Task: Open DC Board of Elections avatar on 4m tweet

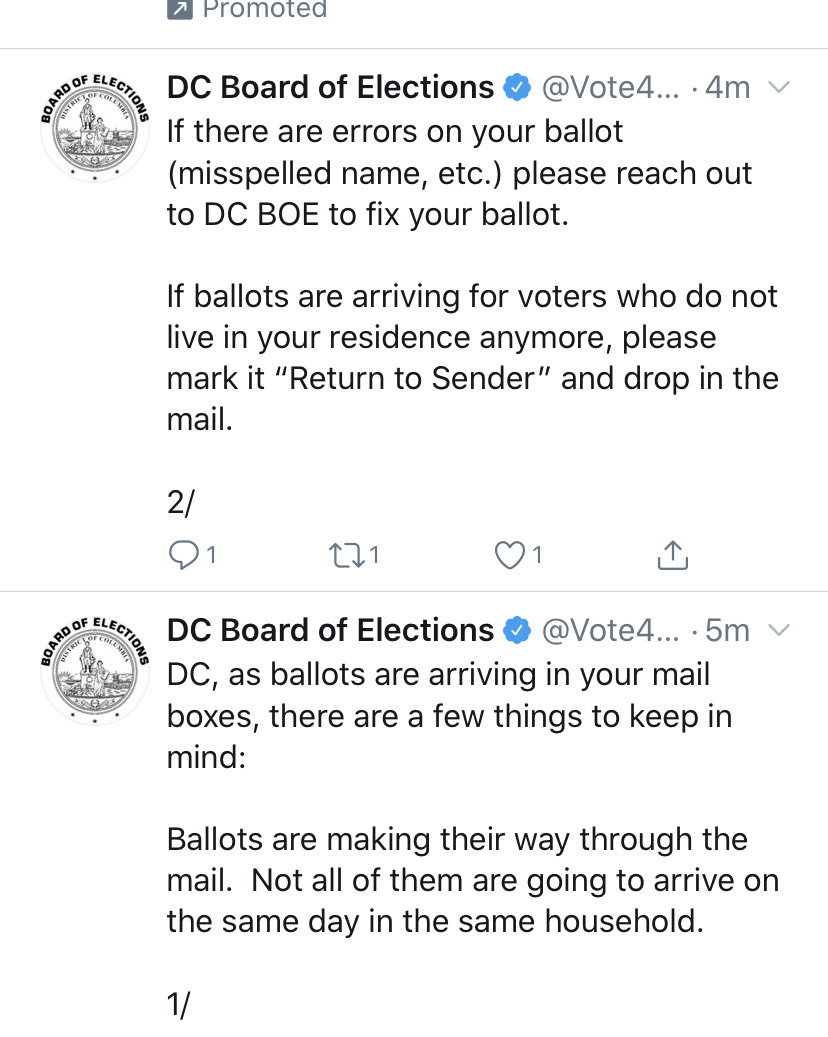Action: pyautogui.click(x=95, y=127)
